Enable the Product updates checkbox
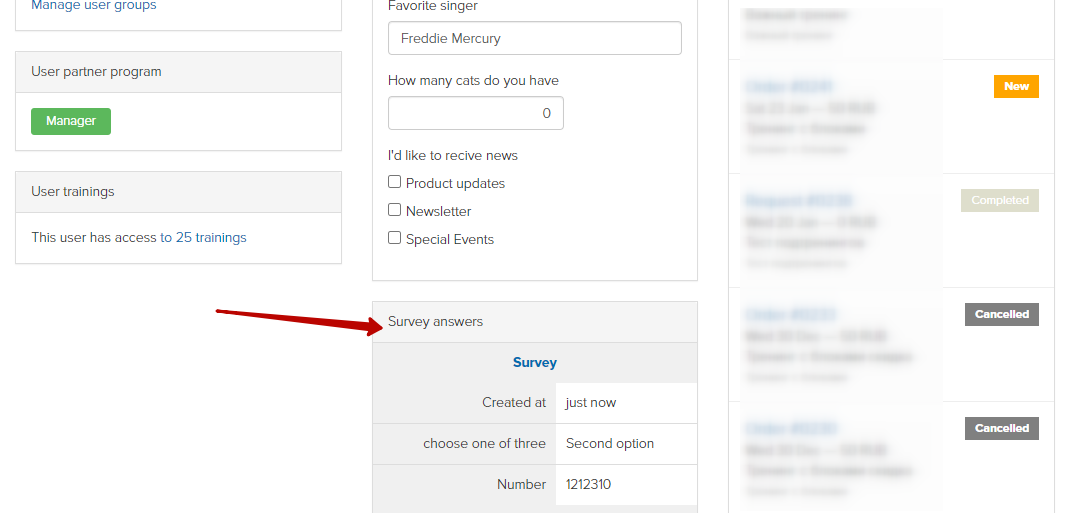The width and height of the screenshot is (1071, 513). click(x=394, y=182)
